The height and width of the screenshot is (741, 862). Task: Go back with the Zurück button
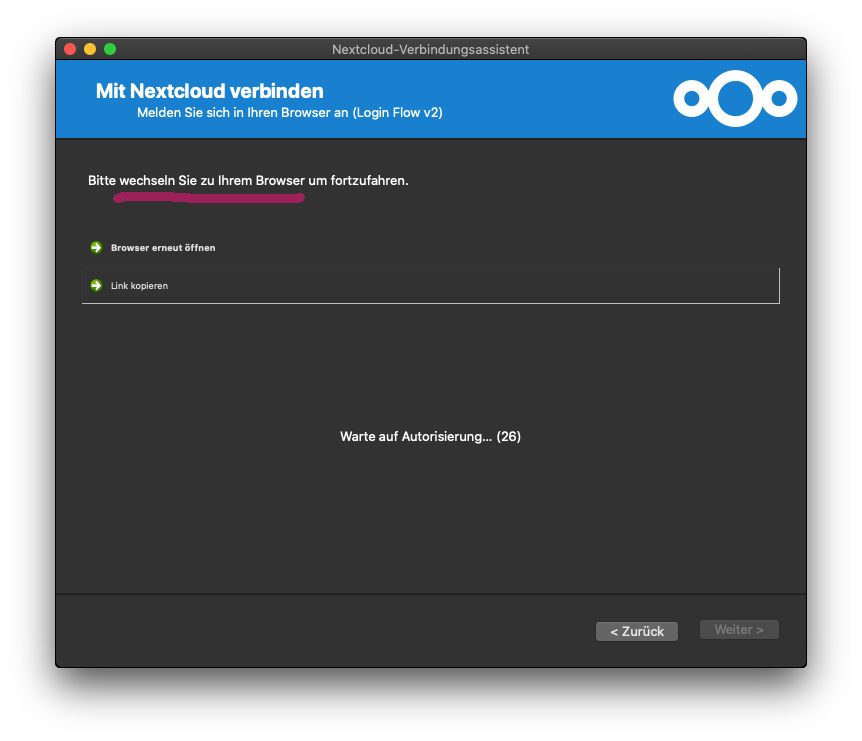pyautogui.click(x=637, y=631)
